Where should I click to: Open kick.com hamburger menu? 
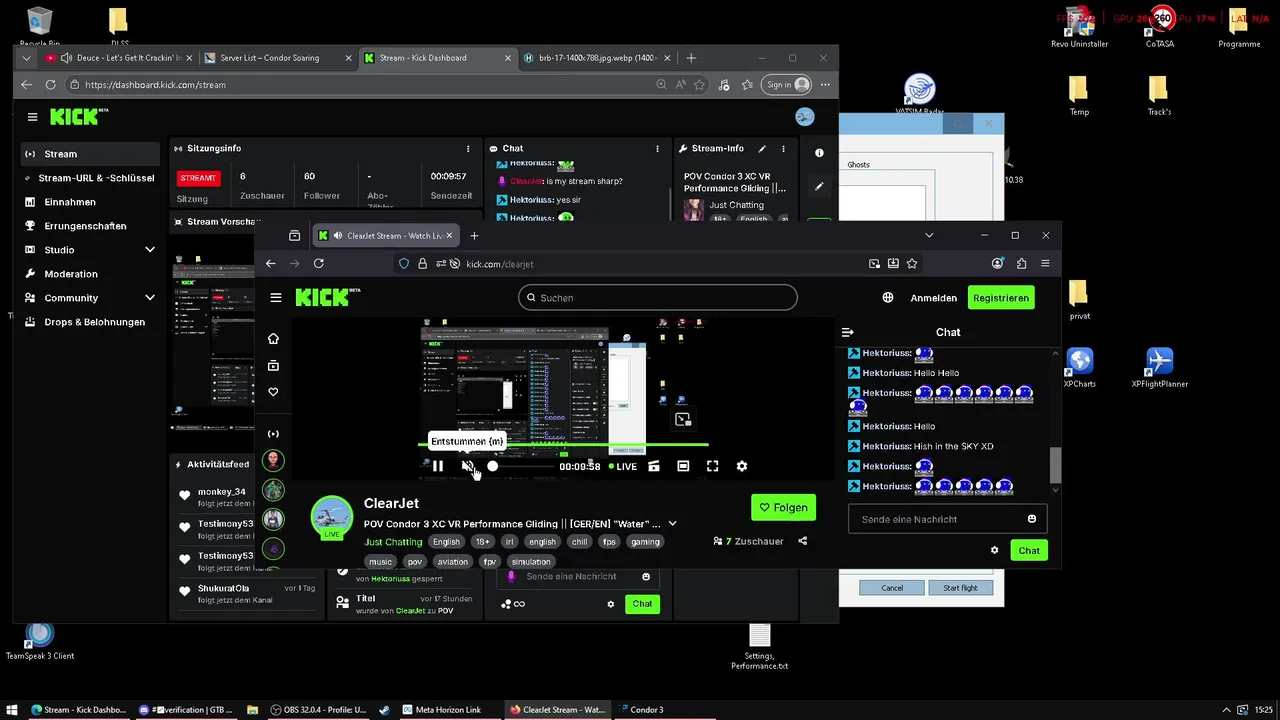276,298
